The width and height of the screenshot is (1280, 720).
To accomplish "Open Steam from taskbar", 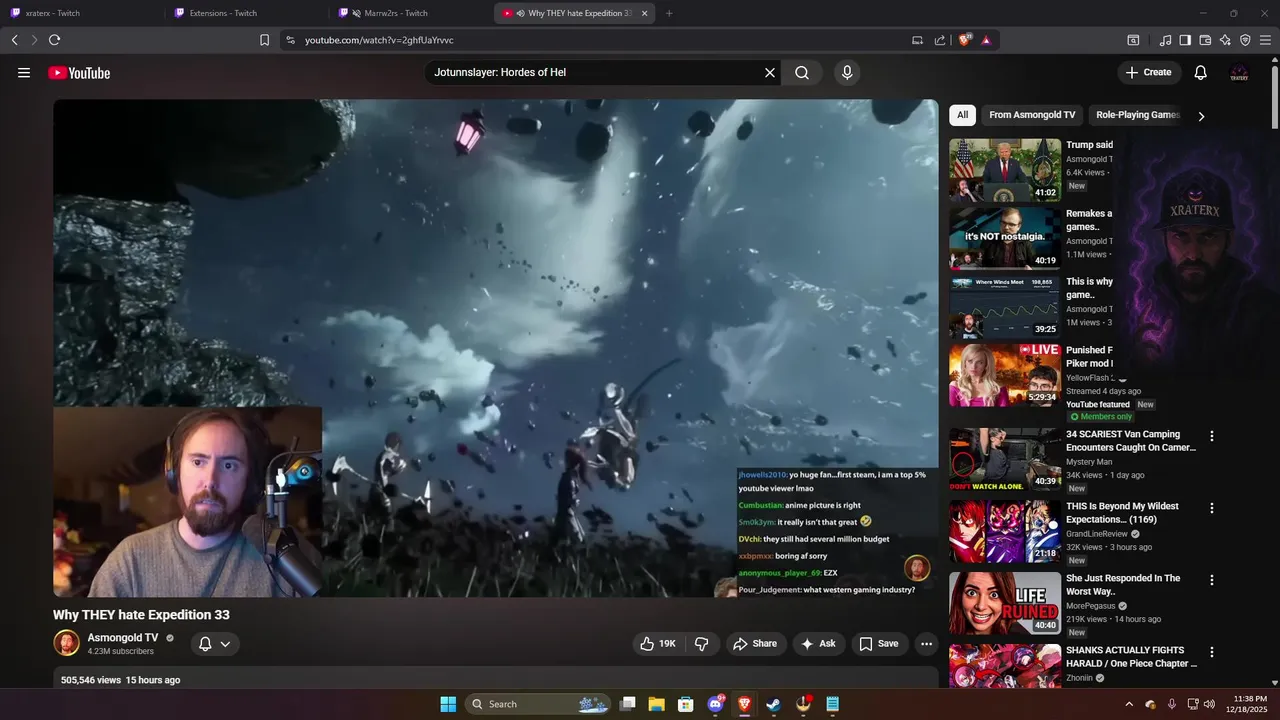I will click(x=773, y=704).
